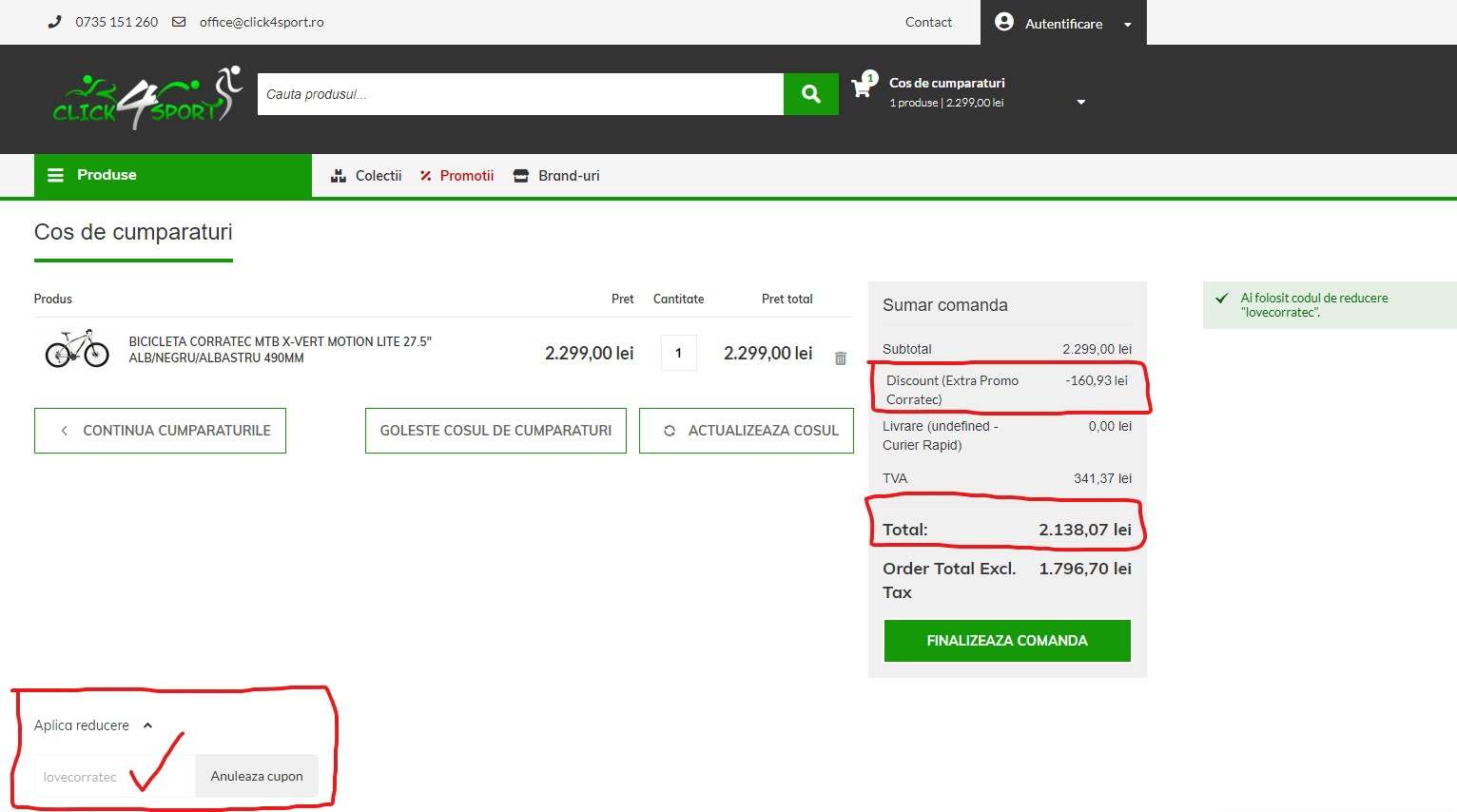Click the green checkmark in the coupon success message
This screenshot has width=1457, height=812.
(1222, 299)
